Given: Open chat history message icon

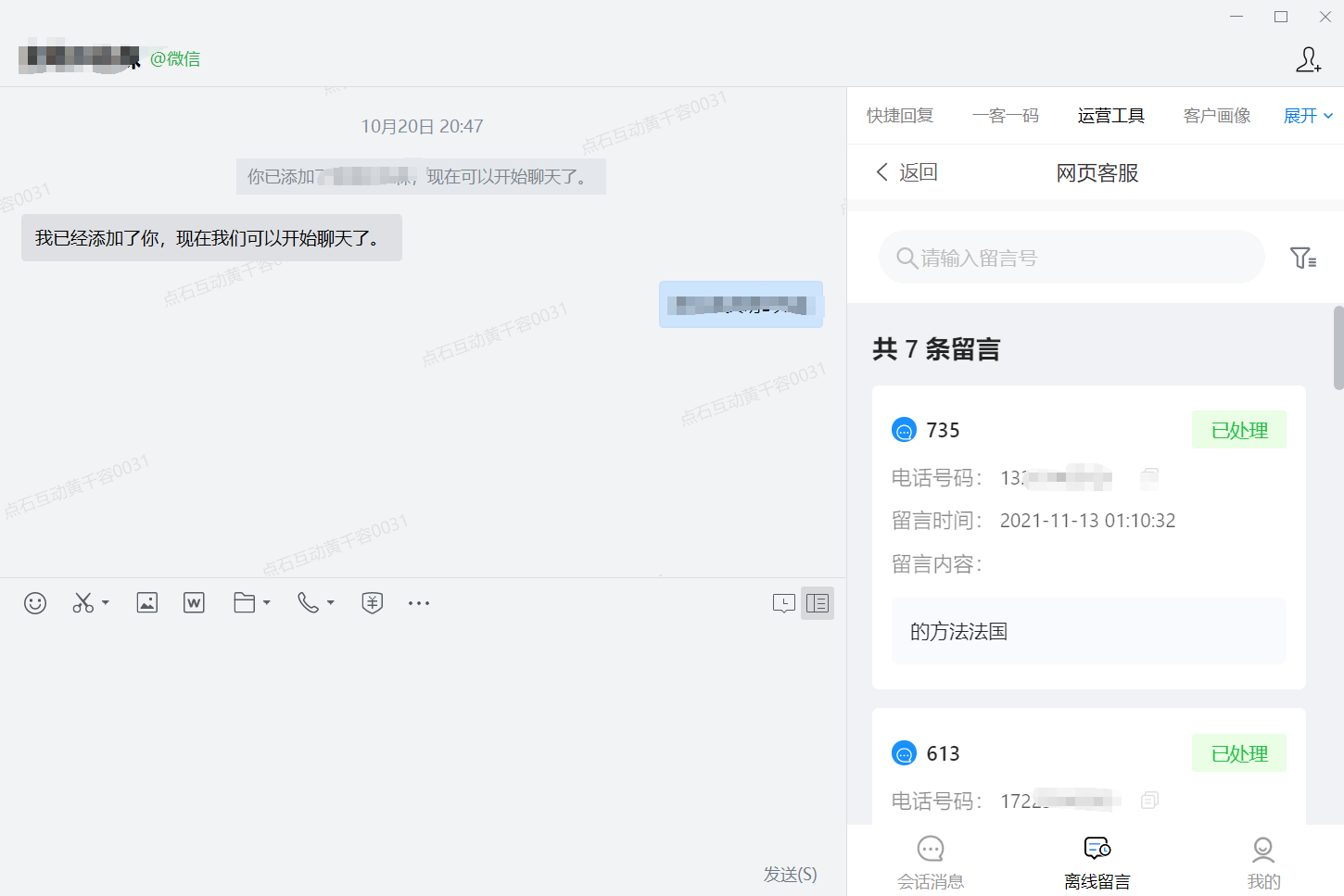Looking at the screenshot, I should (784, 603).
